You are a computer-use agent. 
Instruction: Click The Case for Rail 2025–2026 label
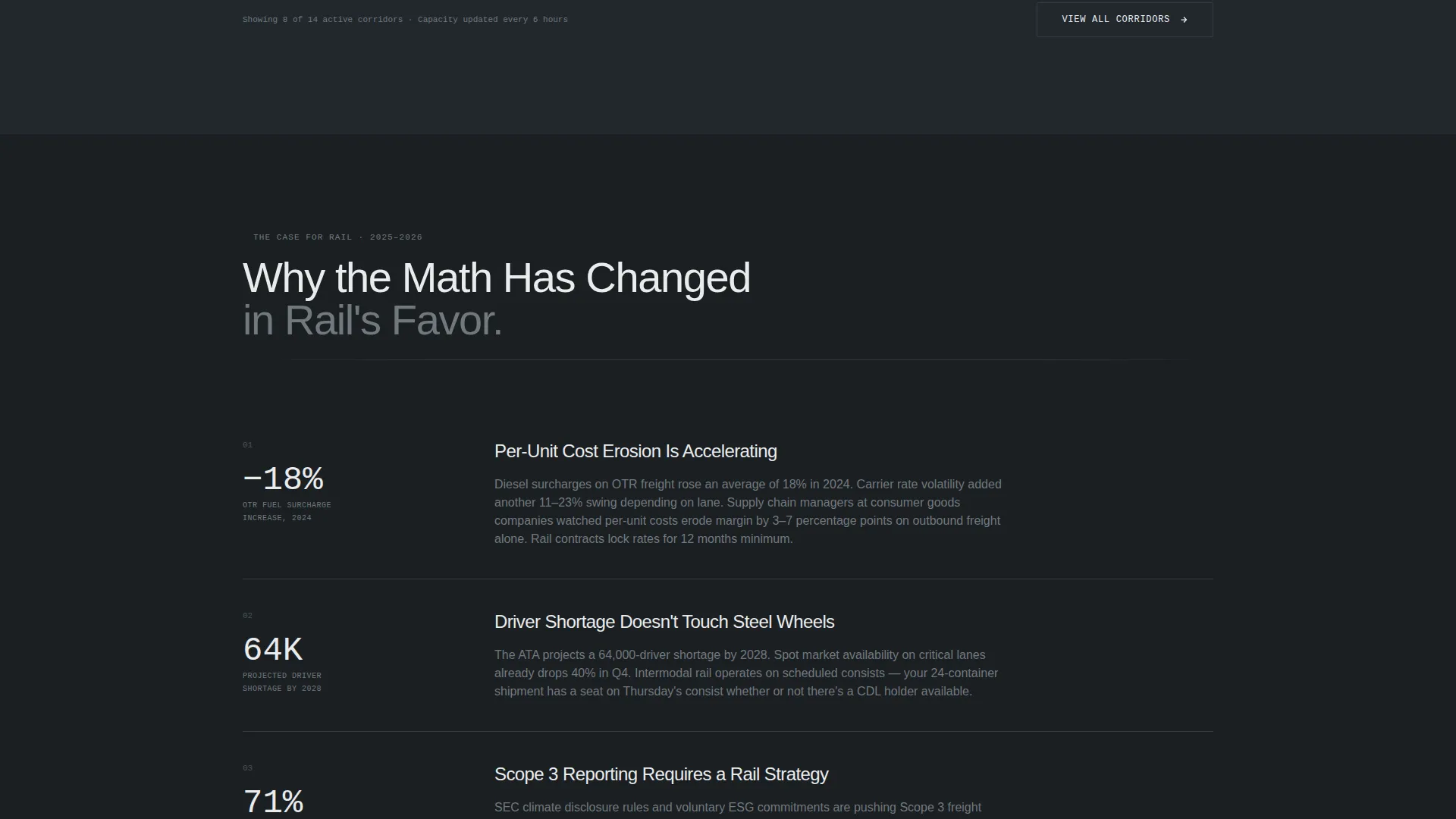pos(337,237)
